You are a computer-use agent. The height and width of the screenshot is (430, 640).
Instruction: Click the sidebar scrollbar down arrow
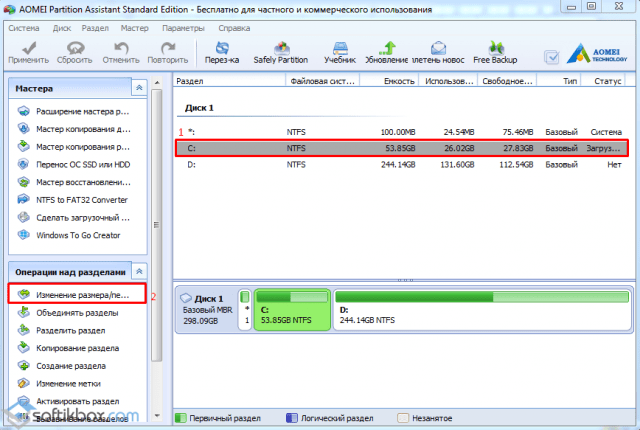click(157, 416)
